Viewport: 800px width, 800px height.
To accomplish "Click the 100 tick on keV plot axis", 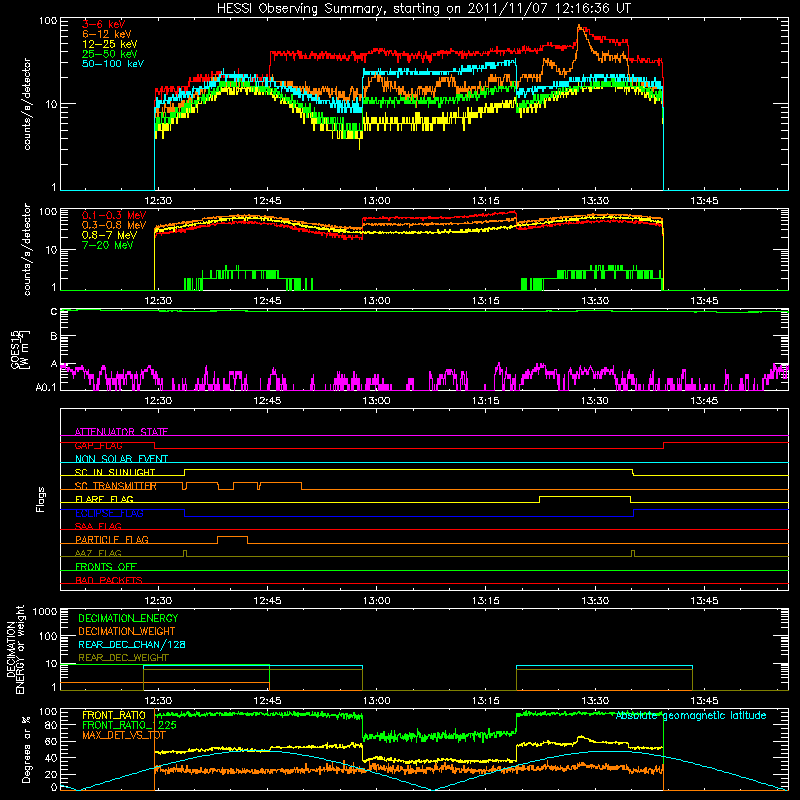I will pos(48,21).
